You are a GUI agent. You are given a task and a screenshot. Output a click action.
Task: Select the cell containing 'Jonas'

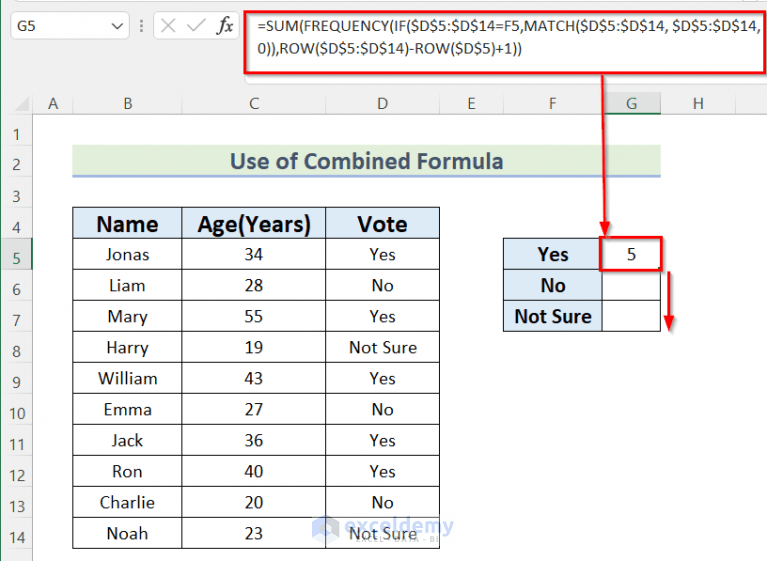tap(127, 254)
